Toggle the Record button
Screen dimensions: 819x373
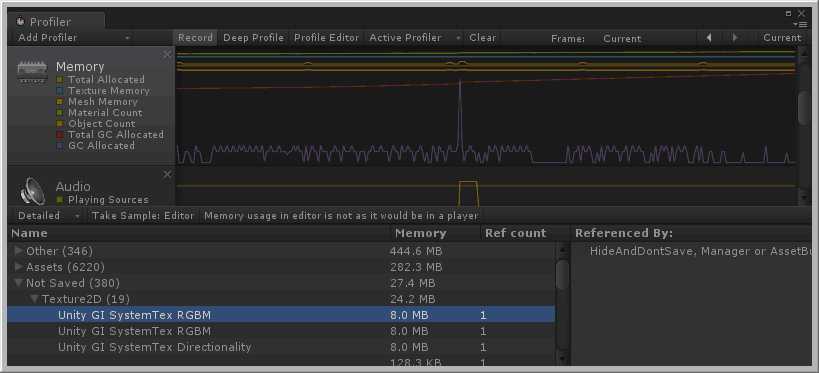[x=195, y=38]
